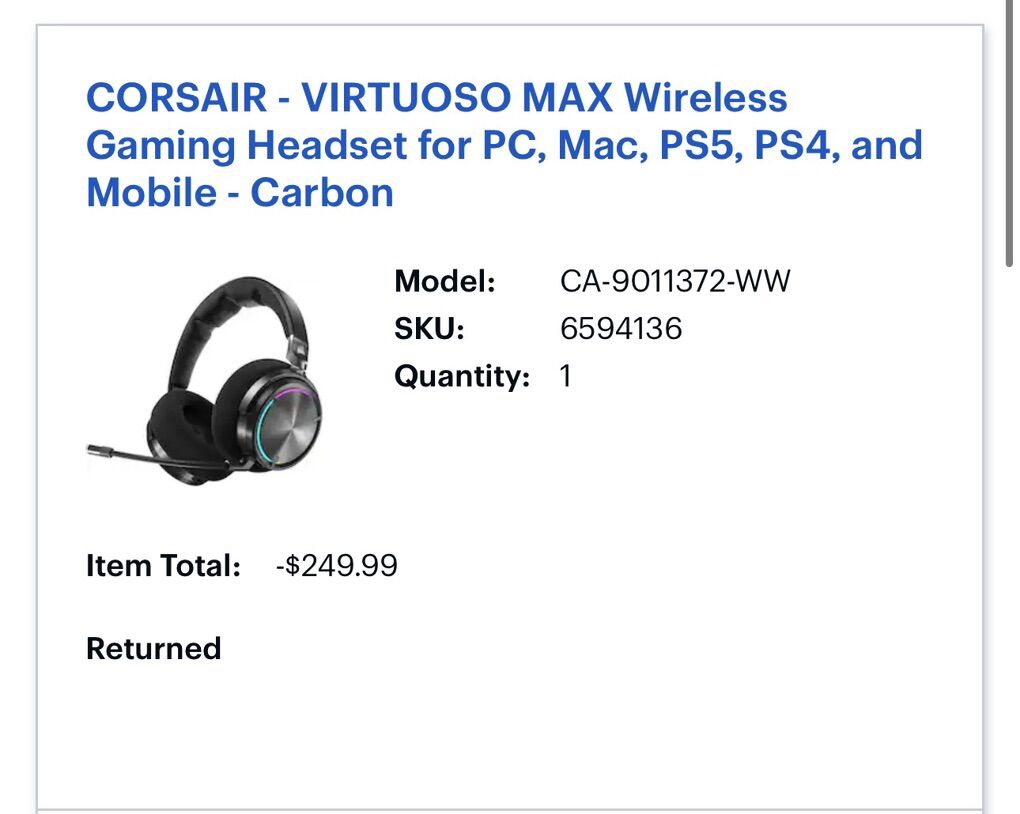This screenshot has height=814, width=1020.
Task: Click the word CORSAIR in the title
Action: click(176, 98)
